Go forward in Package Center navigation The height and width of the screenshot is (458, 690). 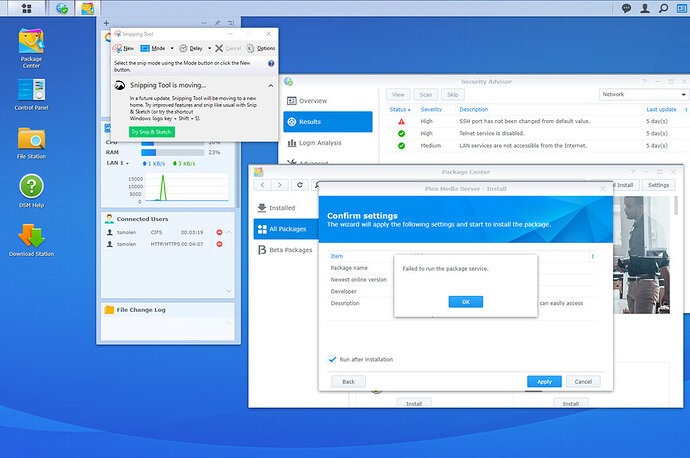(x=280, y=185)
